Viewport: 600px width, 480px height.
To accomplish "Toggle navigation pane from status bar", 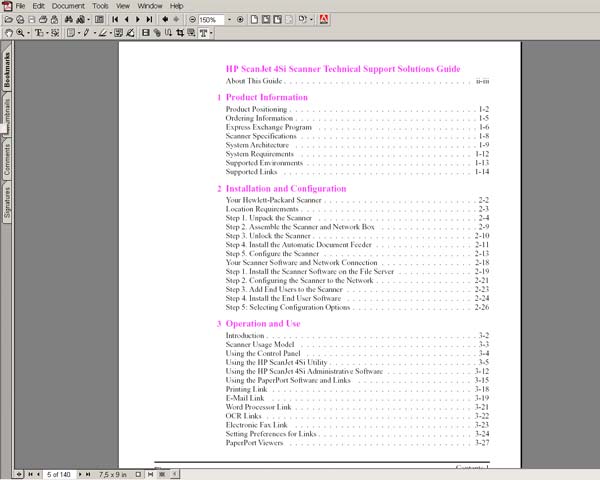I will point(18,475).
